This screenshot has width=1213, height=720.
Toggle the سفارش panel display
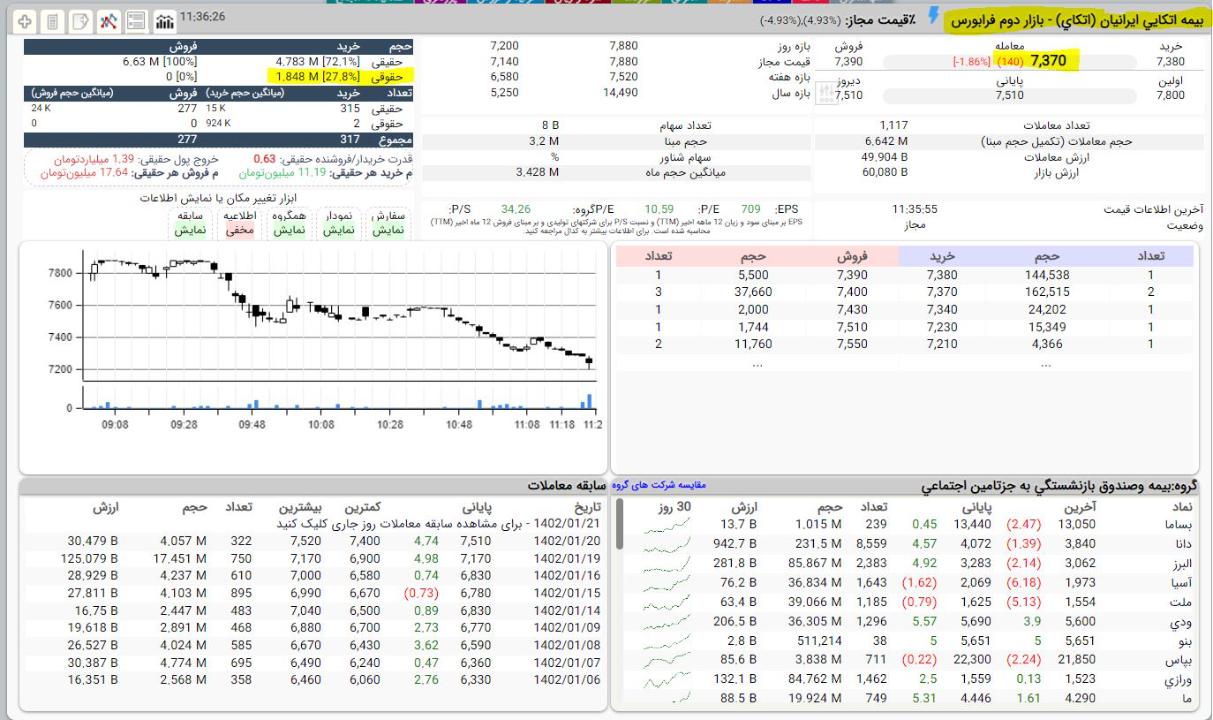387,222
